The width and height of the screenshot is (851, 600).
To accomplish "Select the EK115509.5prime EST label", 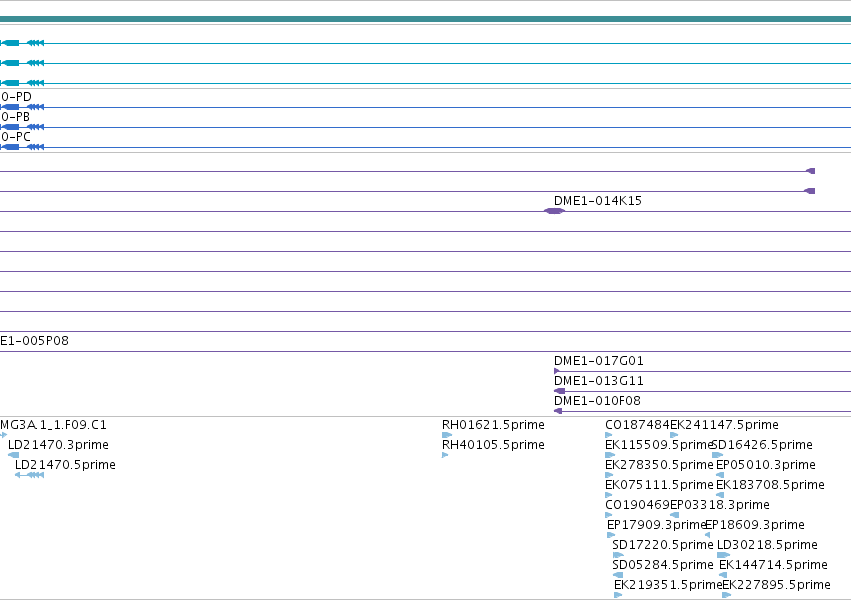I will point(659,445).
